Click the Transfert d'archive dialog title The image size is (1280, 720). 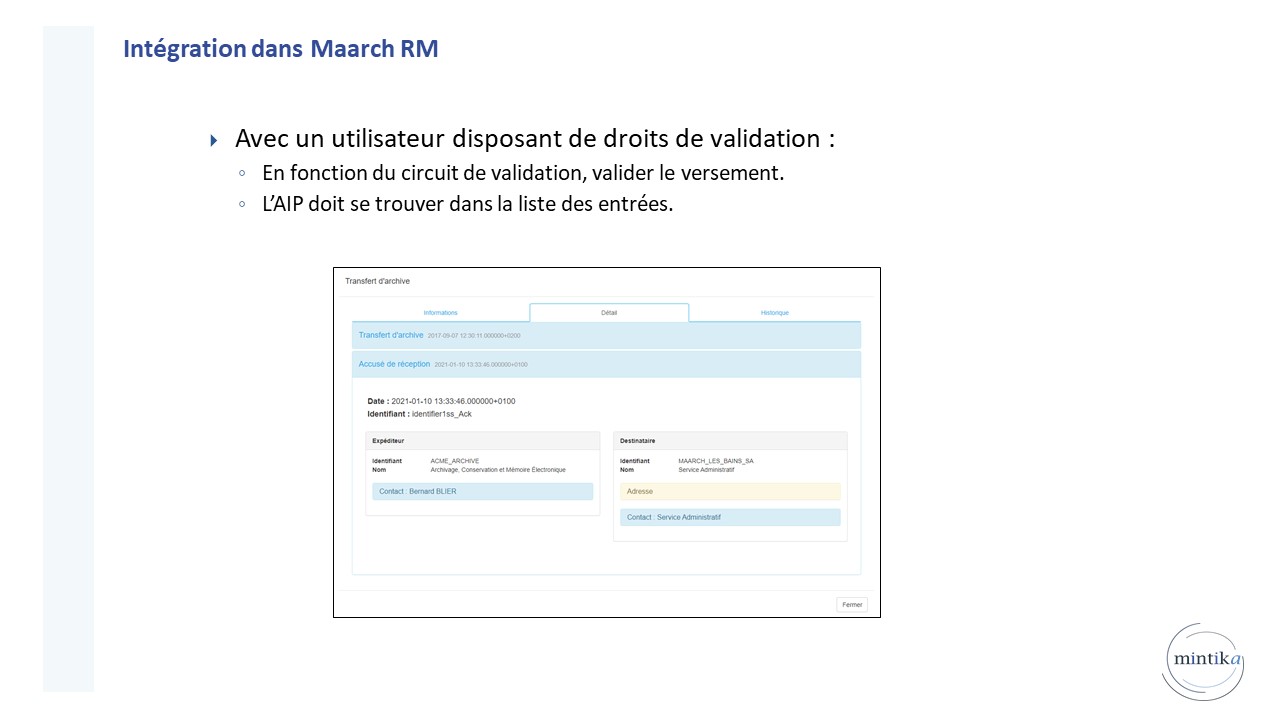coord(377,281)
